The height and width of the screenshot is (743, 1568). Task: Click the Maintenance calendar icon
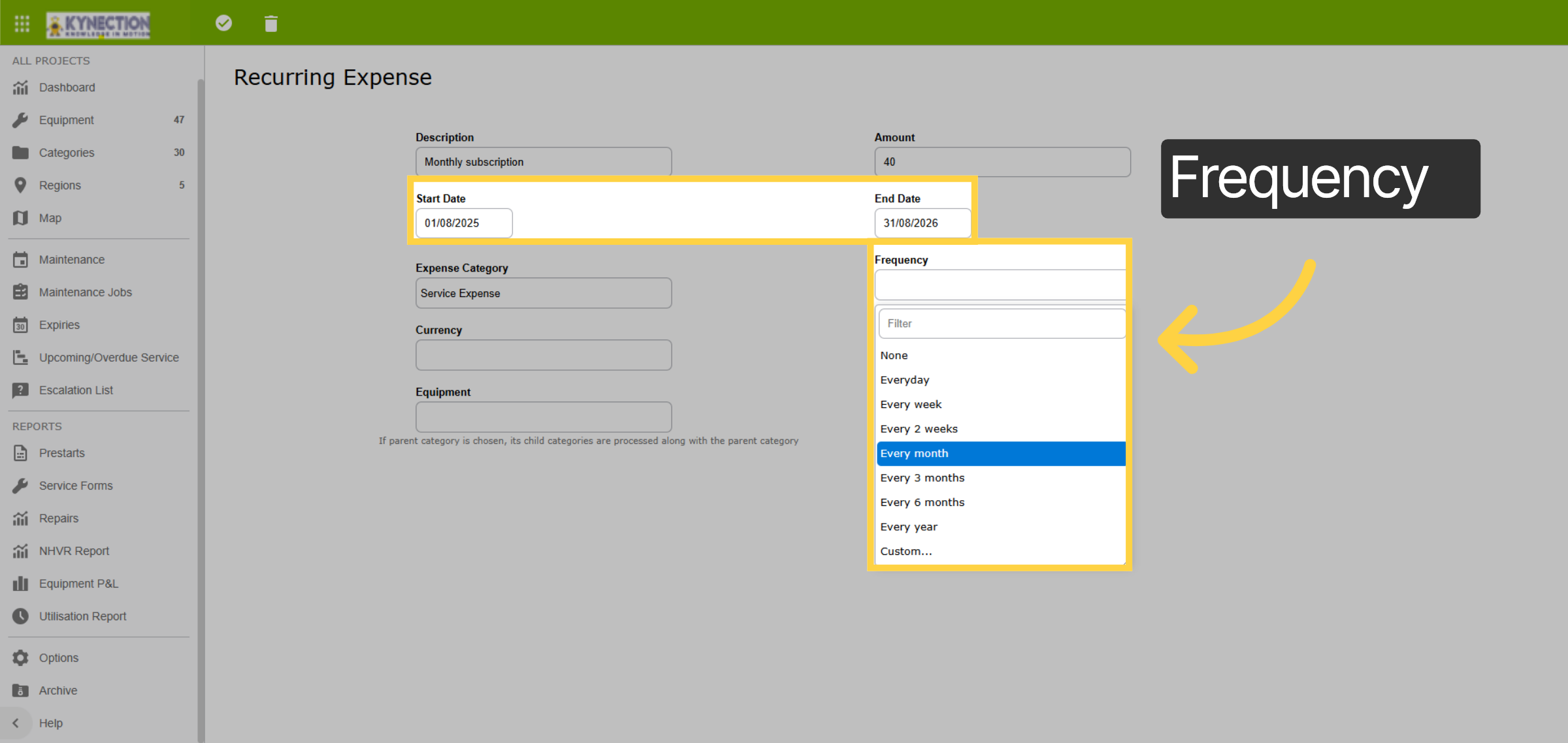tap(21, 260)
